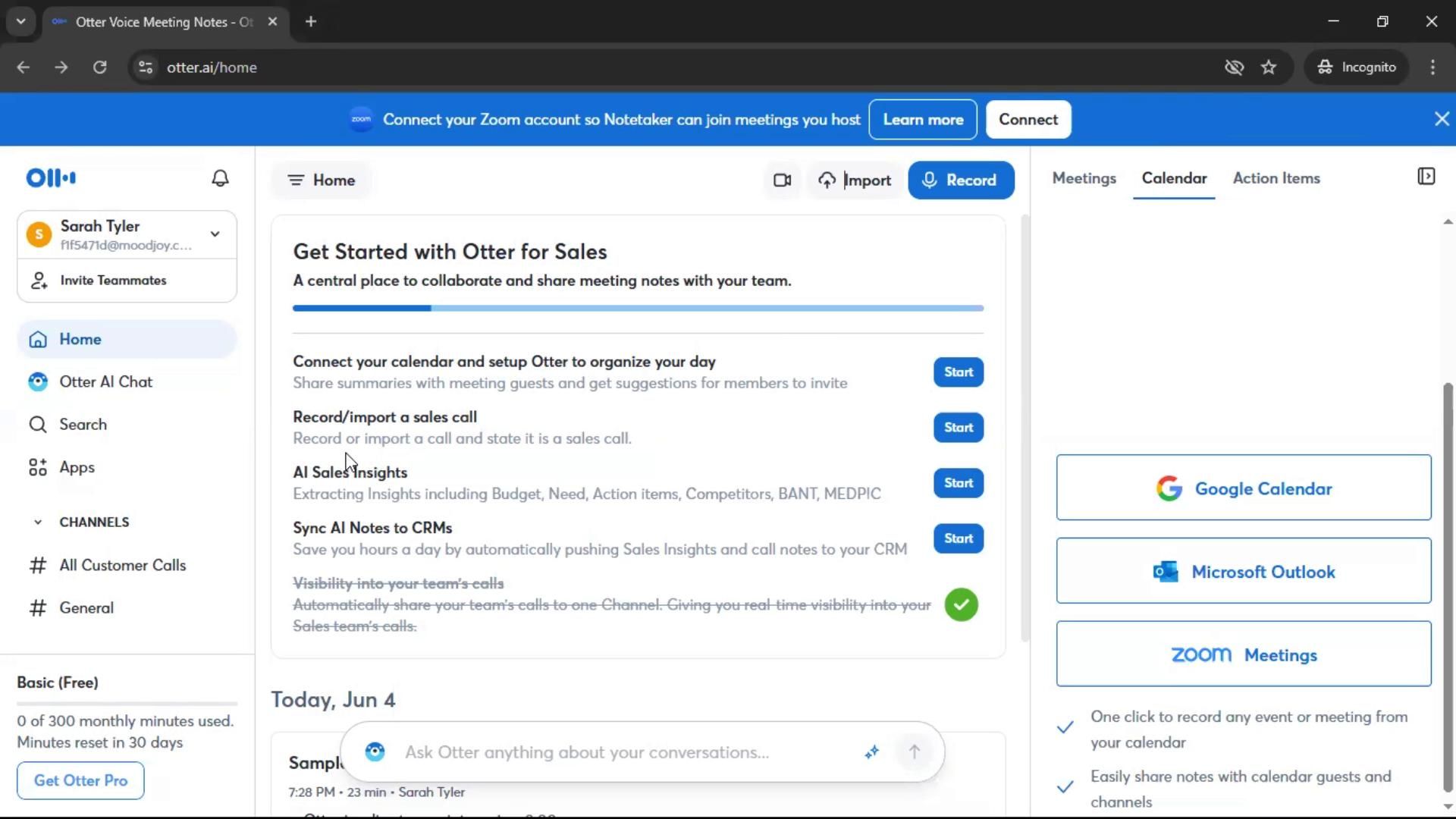
Task: Click Get Otter Pro
Action: click(x=80, y=780)
